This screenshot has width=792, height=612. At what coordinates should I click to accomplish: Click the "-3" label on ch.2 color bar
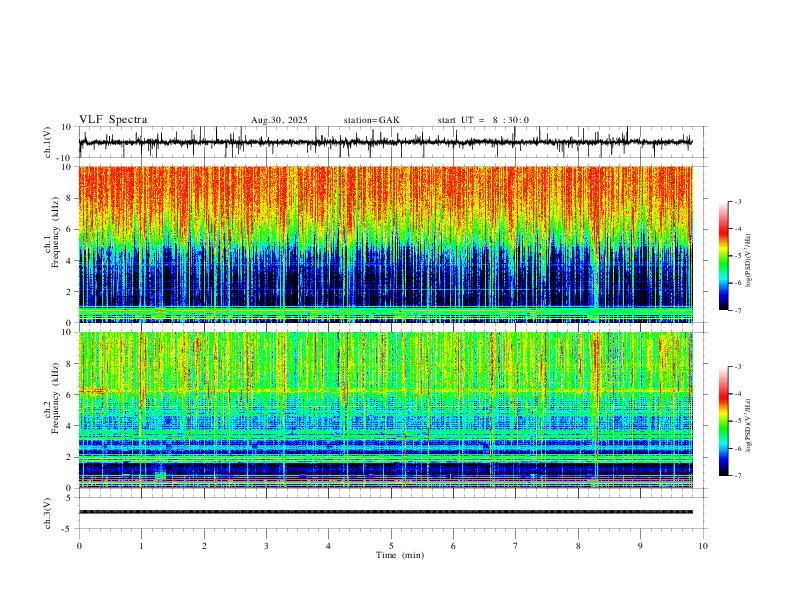click(737, 367)
